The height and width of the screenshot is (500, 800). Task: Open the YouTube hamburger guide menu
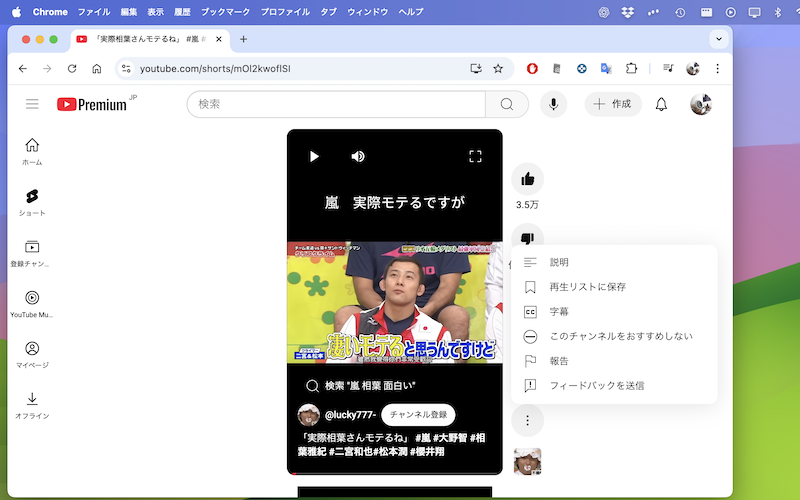(x=32, y=104)
